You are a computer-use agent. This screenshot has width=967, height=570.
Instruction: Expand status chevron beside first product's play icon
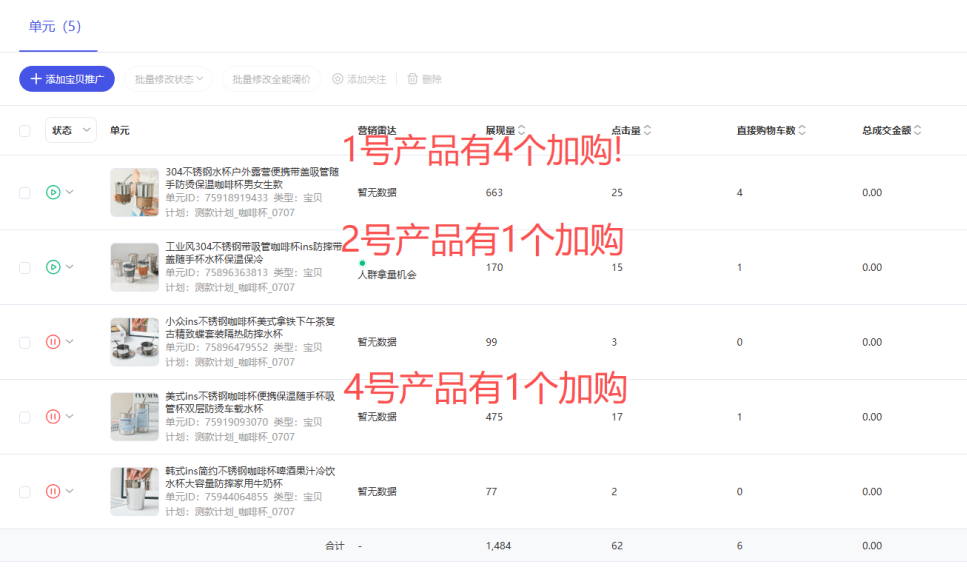[x=70, y=192]
